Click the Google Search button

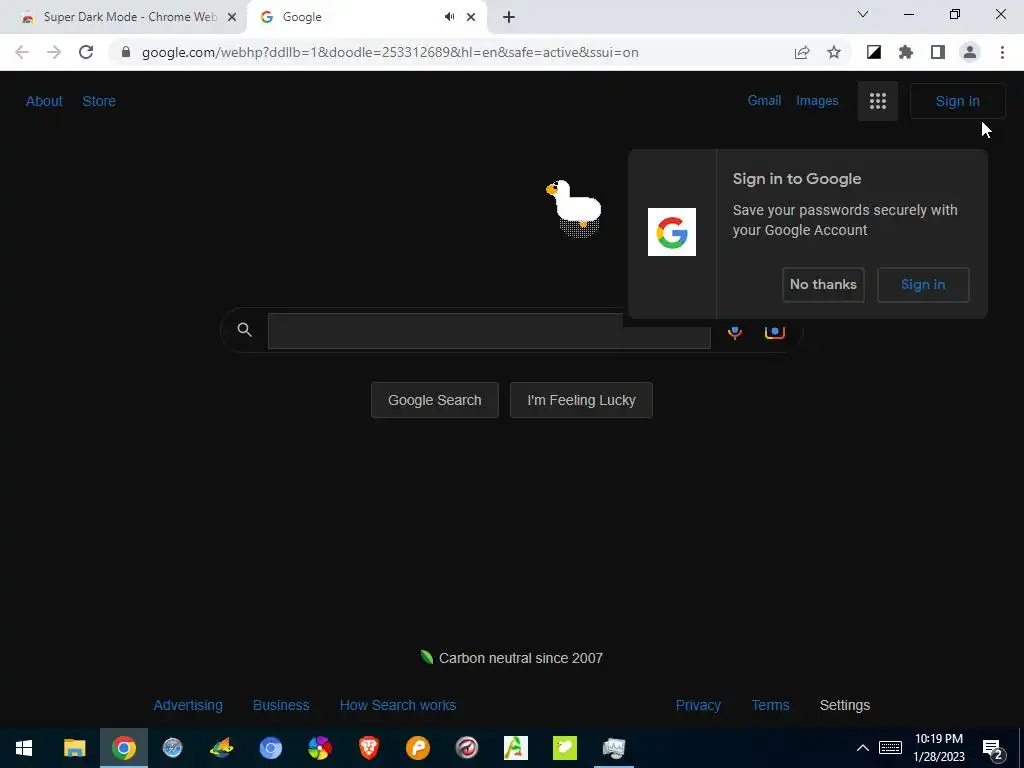point(435,400)
